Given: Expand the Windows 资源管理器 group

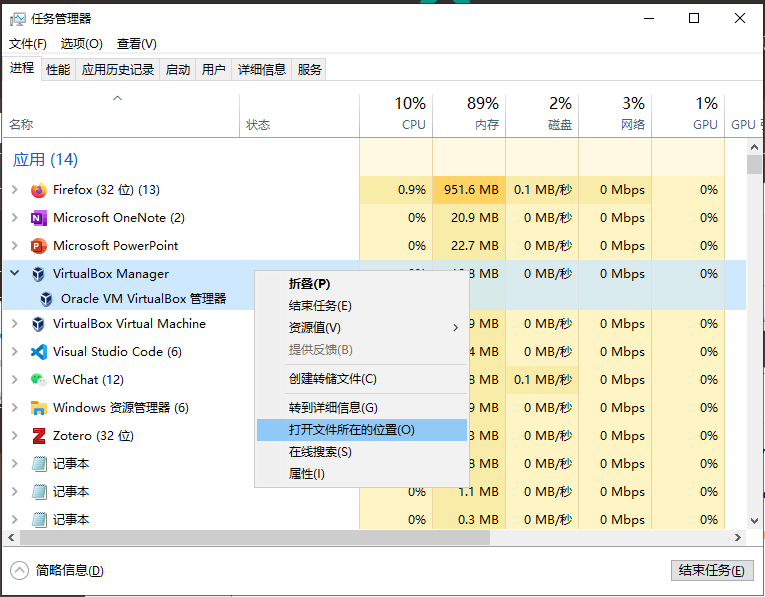Looking at the screenshot, I should 15,407.
